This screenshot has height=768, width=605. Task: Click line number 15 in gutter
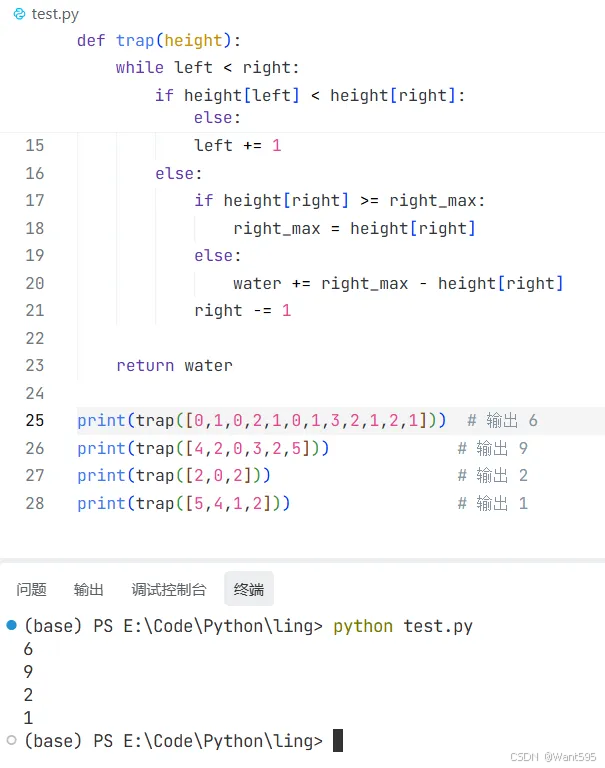coord(35,145)
